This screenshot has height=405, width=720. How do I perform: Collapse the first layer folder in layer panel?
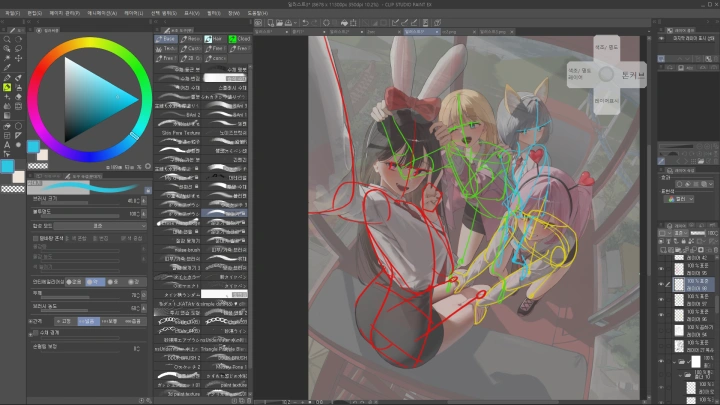(x=674, y=362)
